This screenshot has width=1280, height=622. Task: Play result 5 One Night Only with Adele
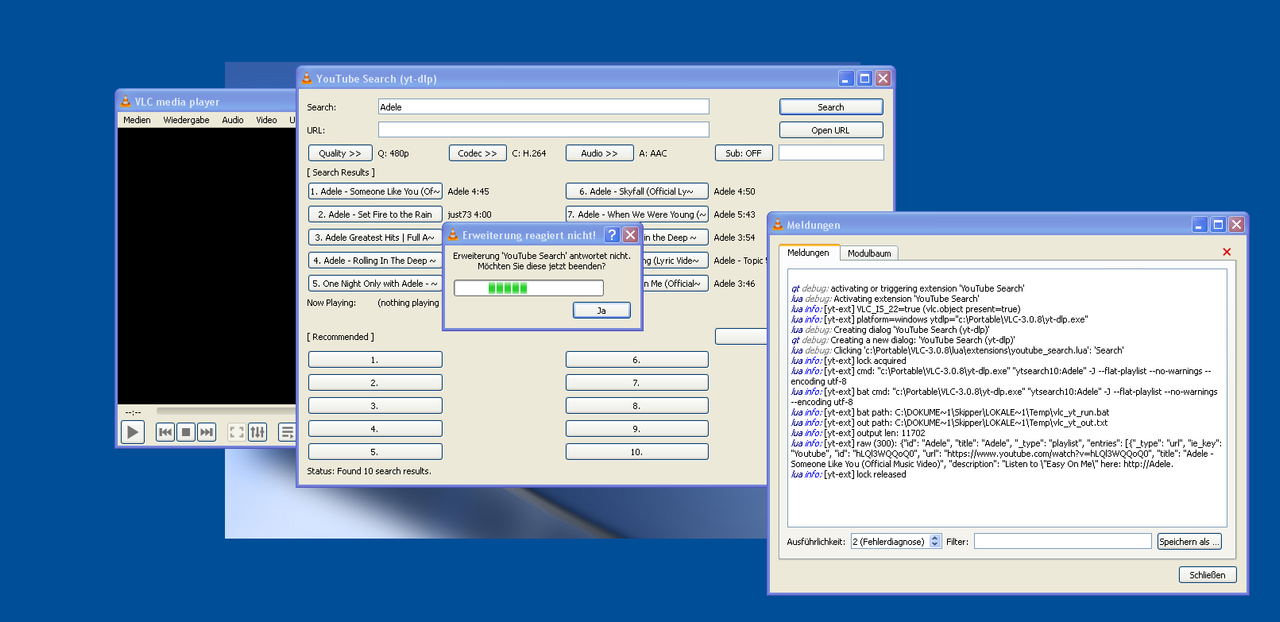coord(375,283)
